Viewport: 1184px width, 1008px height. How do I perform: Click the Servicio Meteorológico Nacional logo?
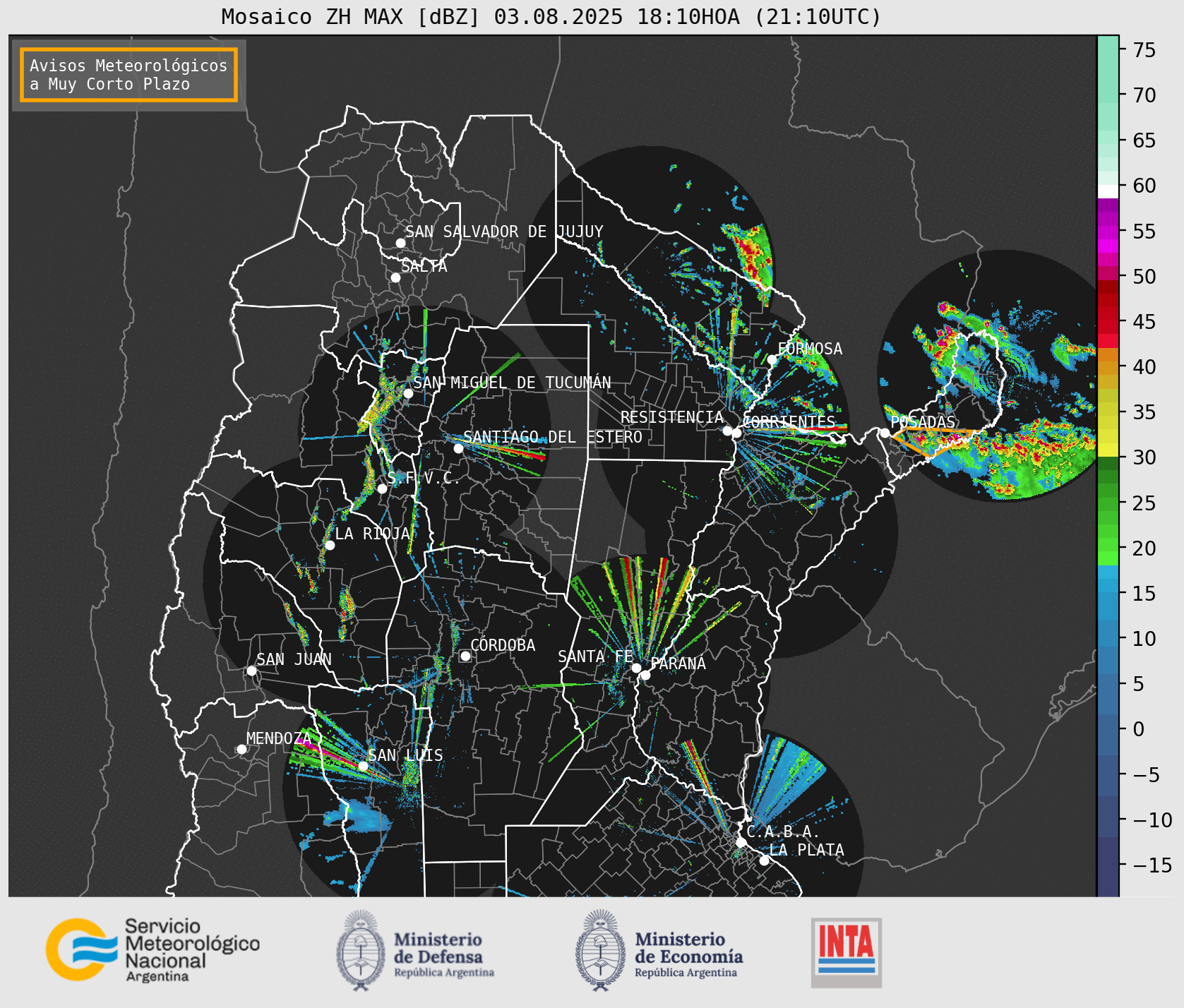tap(153, 949)
